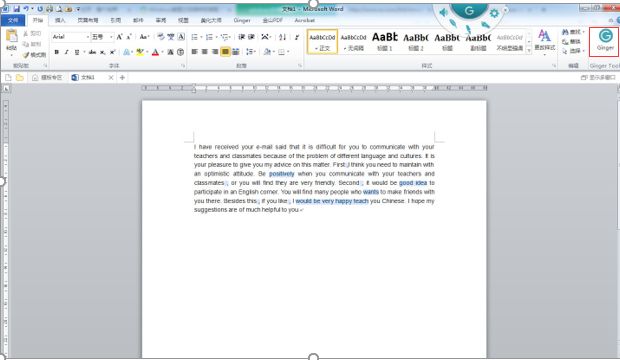Open the font size dropdown
The height and width of the screenshot is (360, 620).
pyautogui.click(x=102, y=37)
